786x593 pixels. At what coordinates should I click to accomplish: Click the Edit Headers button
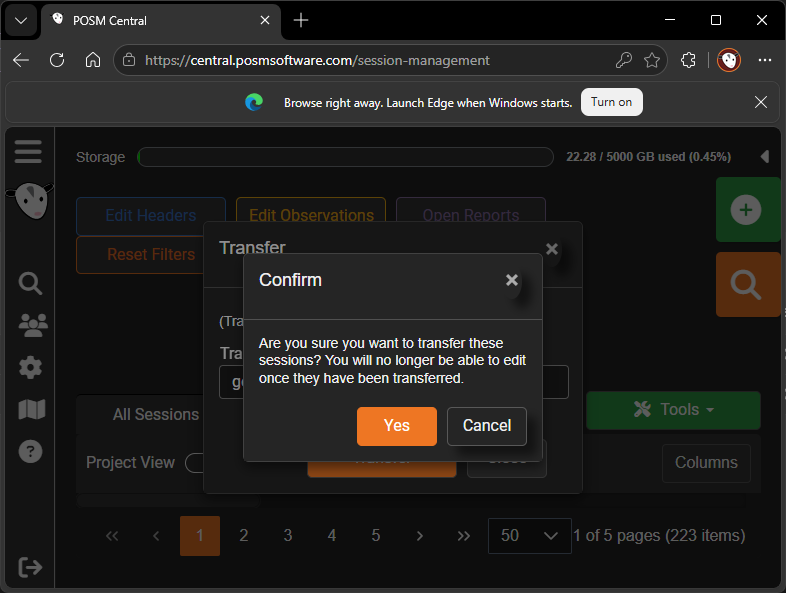151,216
